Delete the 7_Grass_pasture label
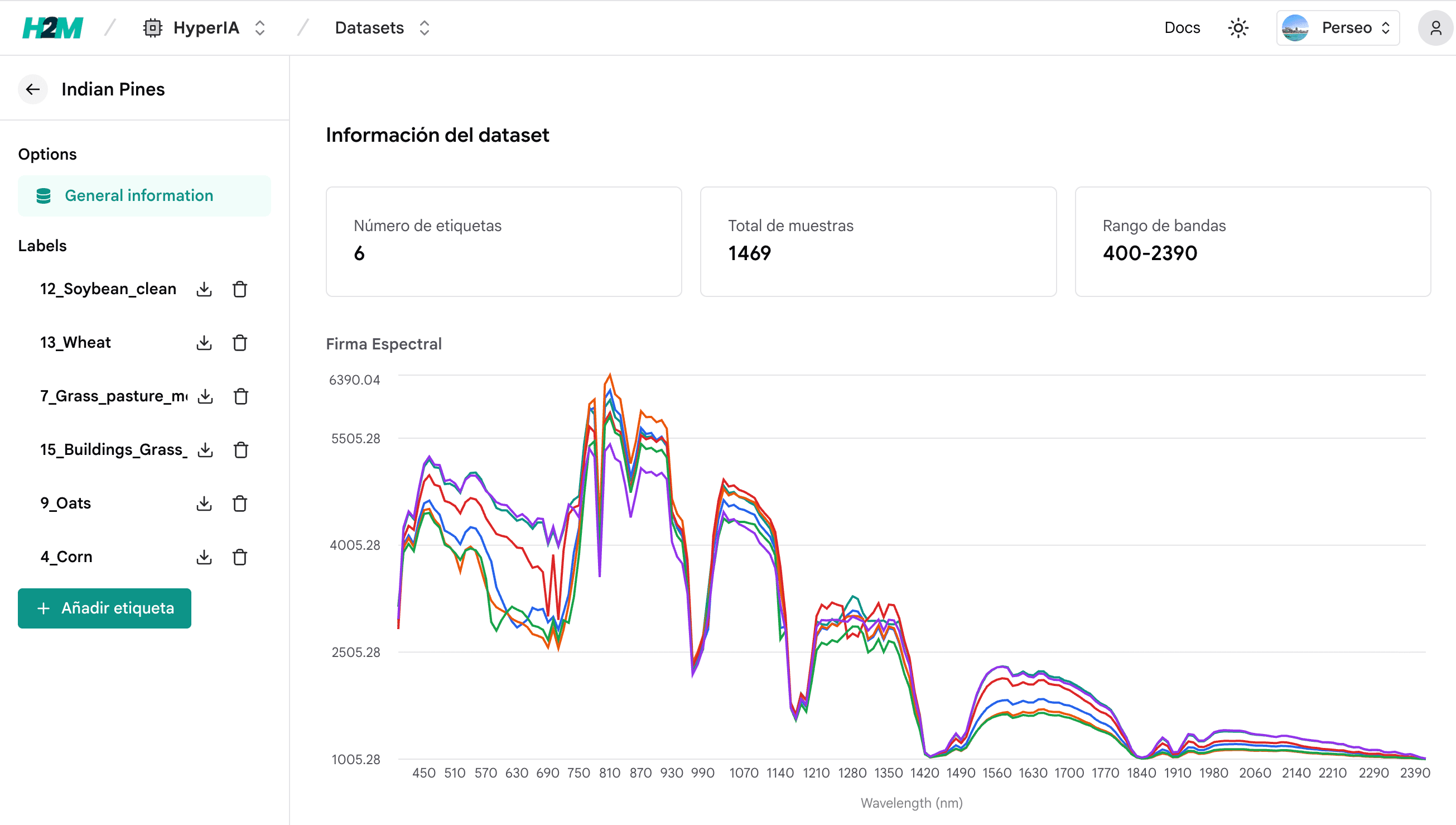The width and height of the screenshot is (1456, 825). [x=240, y=396]
